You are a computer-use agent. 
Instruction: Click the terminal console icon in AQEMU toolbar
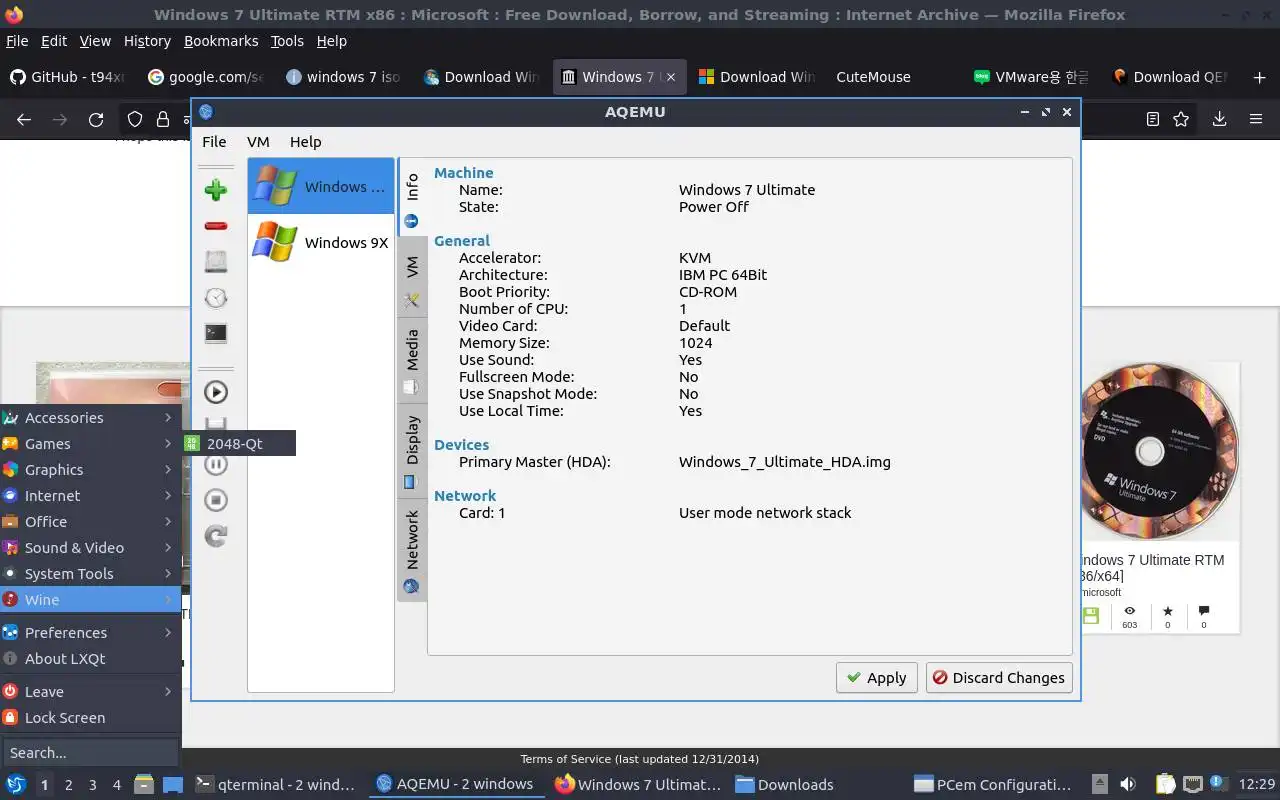[x=215, y=334]
